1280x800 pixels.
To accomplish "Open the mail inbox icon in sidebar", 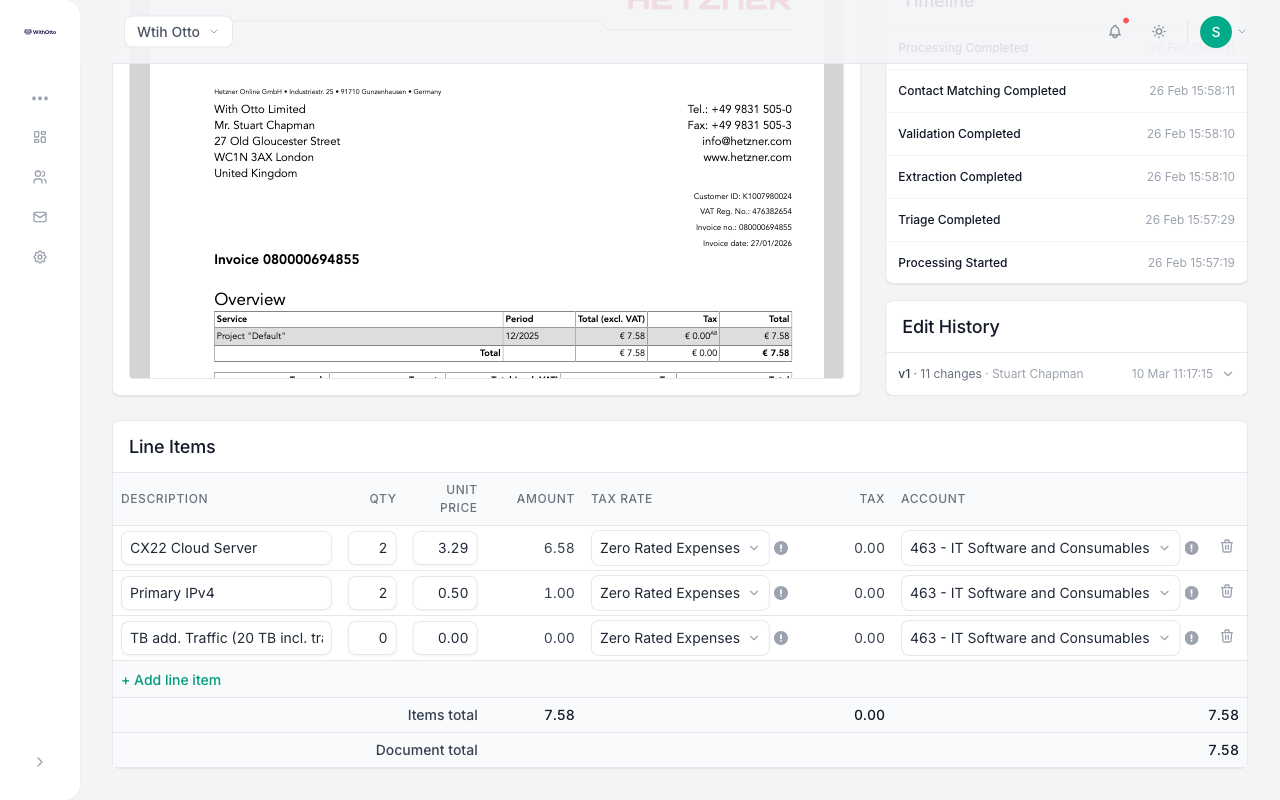I will tap(40, 217).
